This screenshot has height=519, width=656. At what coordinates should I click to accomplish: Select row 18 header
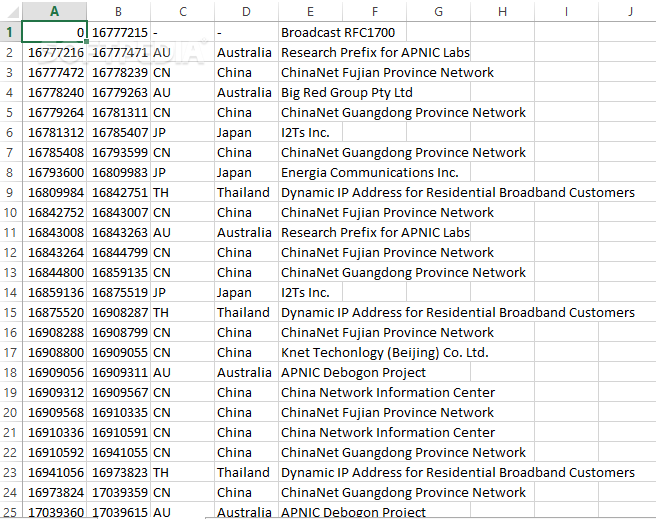(x=10, y=372)
